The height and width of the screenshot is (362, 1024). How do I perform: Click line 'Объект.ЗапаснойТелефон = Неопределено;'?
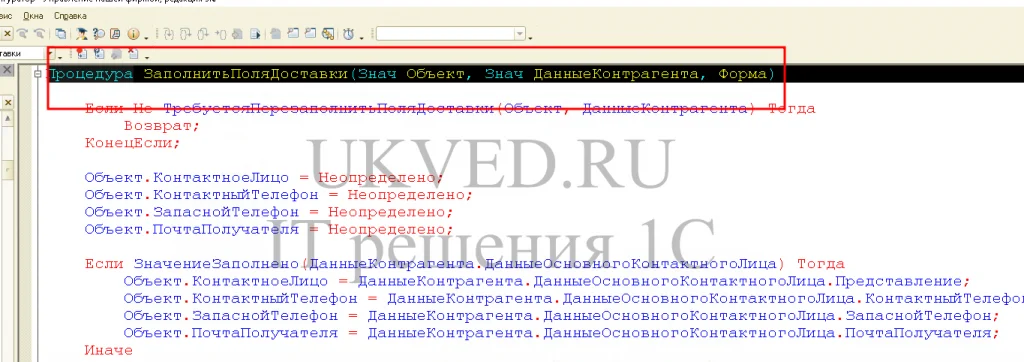(268, 212)
